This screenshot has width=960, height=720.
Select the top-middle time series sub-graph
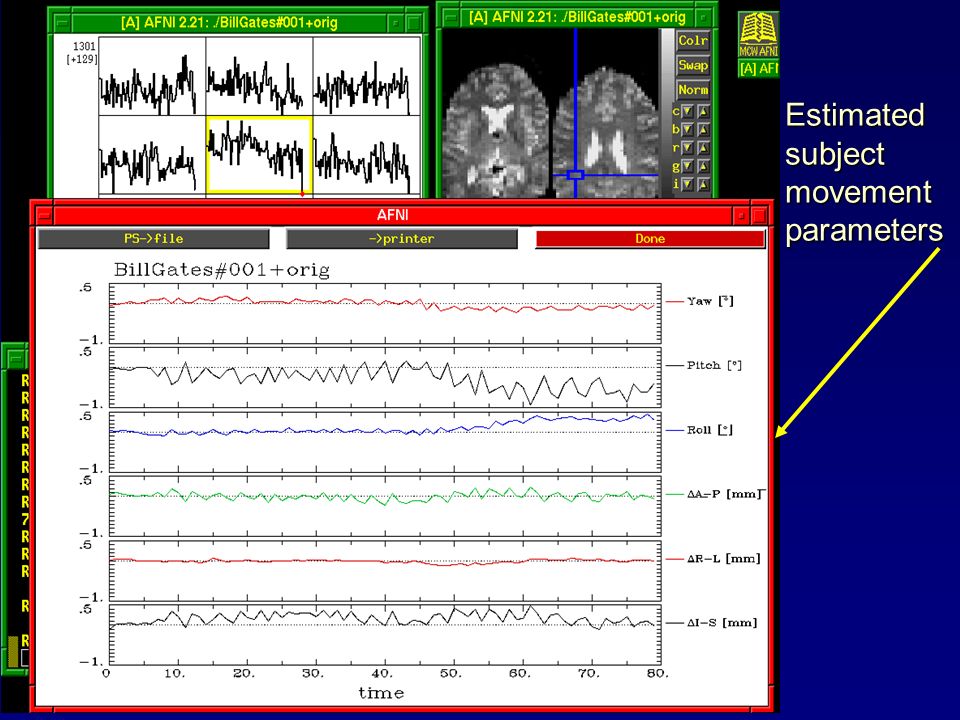point(260,76)
